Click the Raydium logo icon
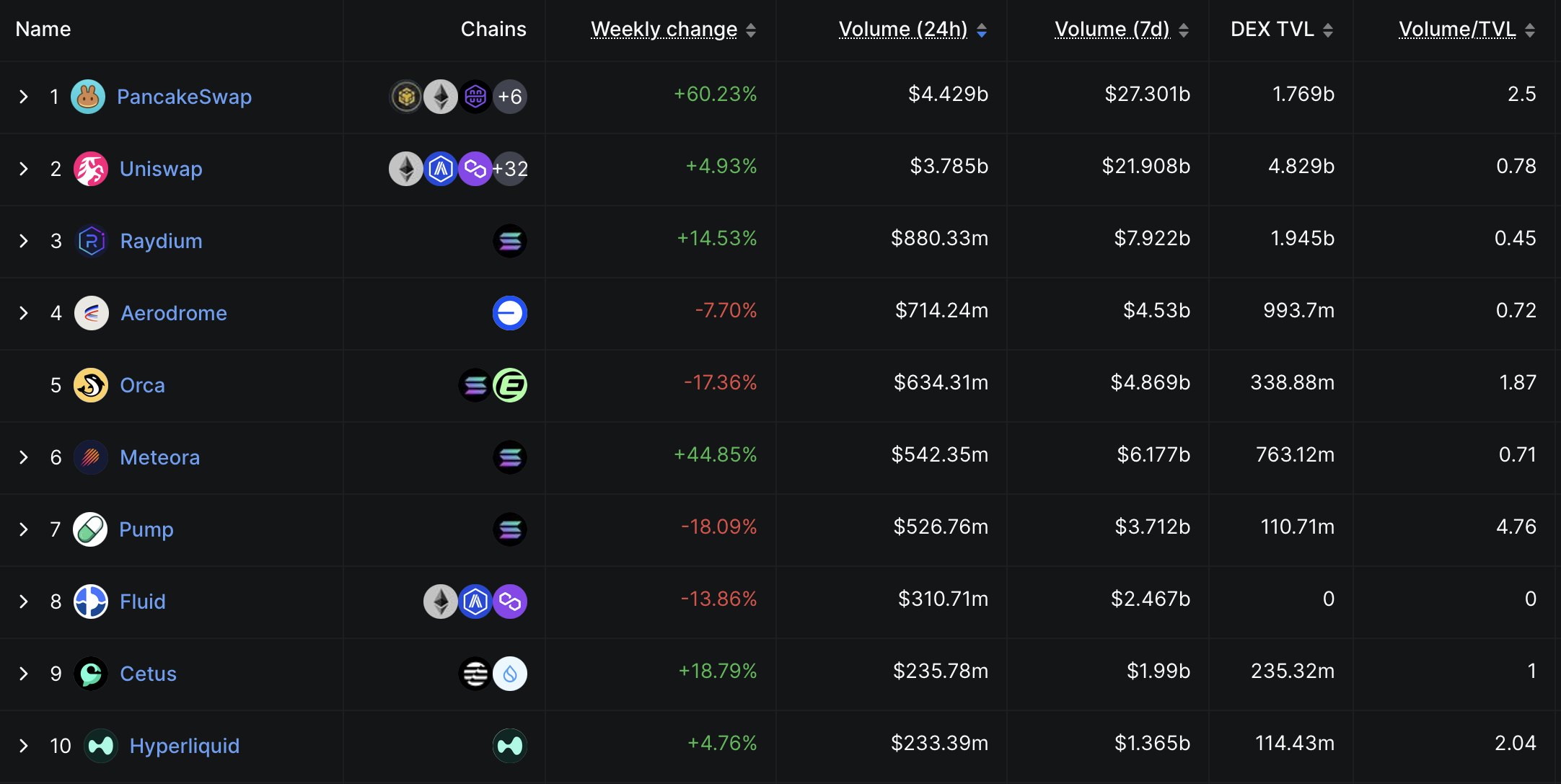This screenshot has height=784, width=1561. pyautogui.click(x=92, y=241)
